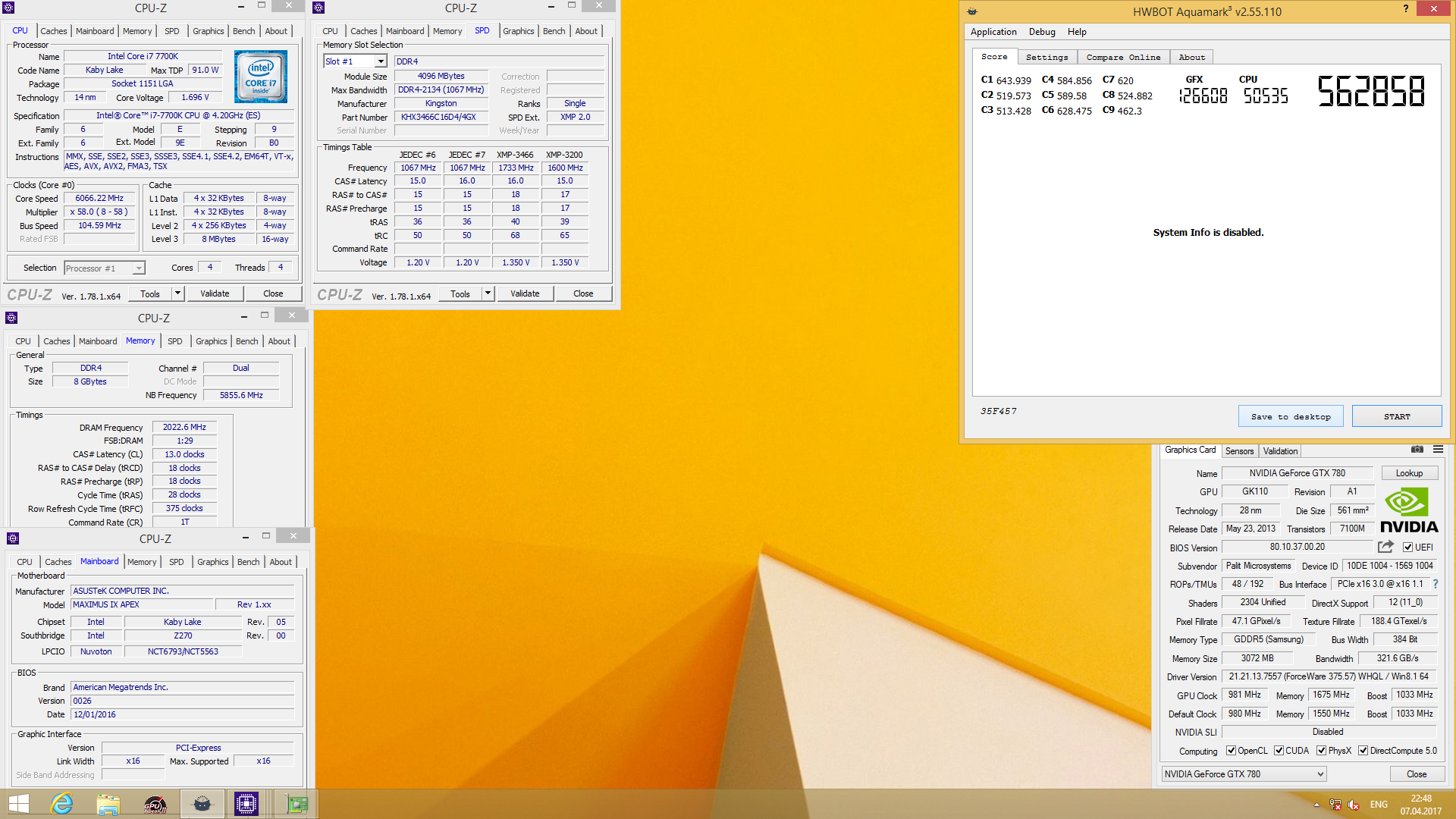The image size is (1456, 819).
Task: Select the purple CPU-Z taskbar icon
Action: [246, 804]
